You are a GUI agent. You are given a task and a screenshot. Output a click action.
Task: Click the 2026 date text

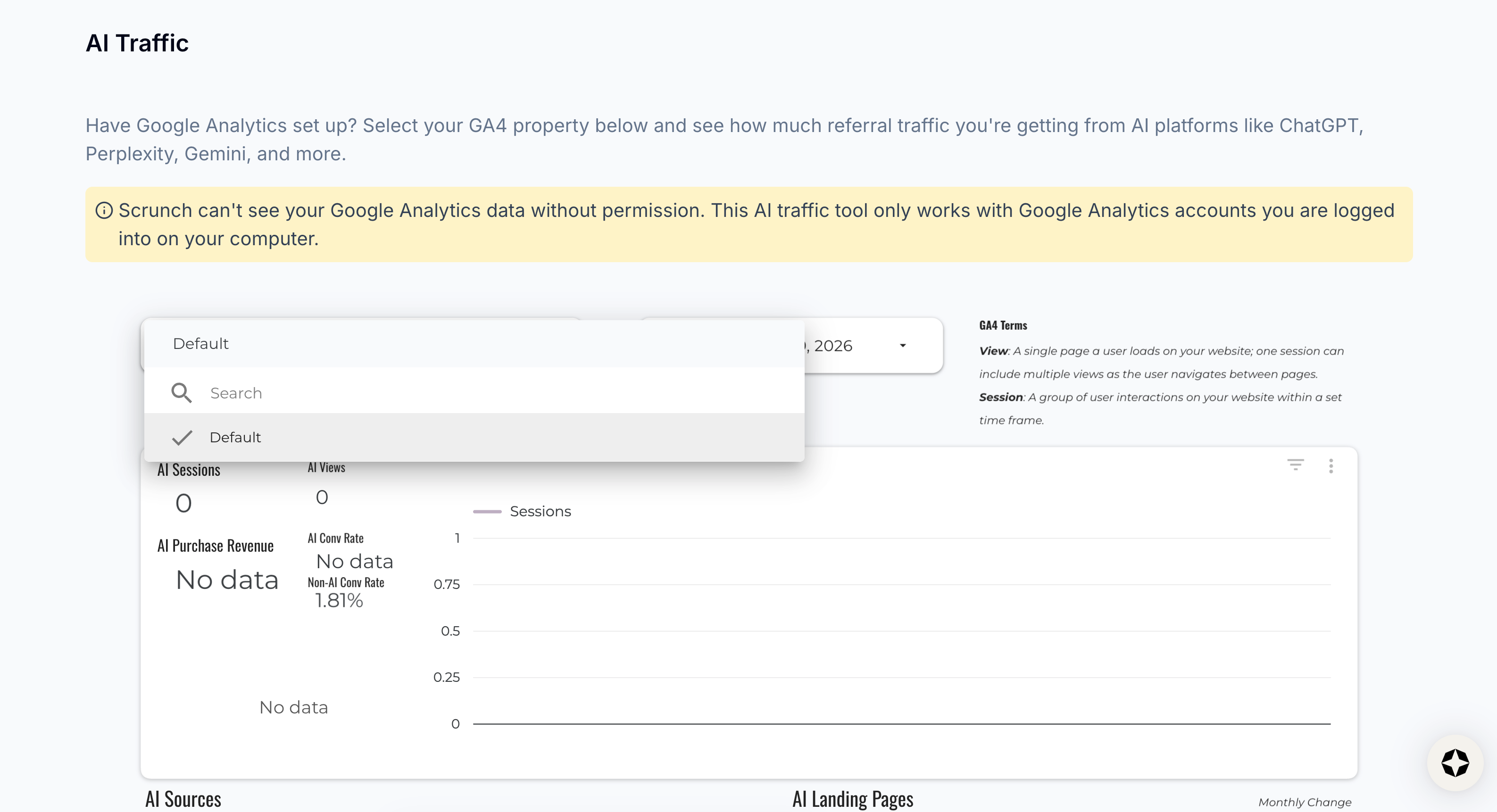pos(833,346)
